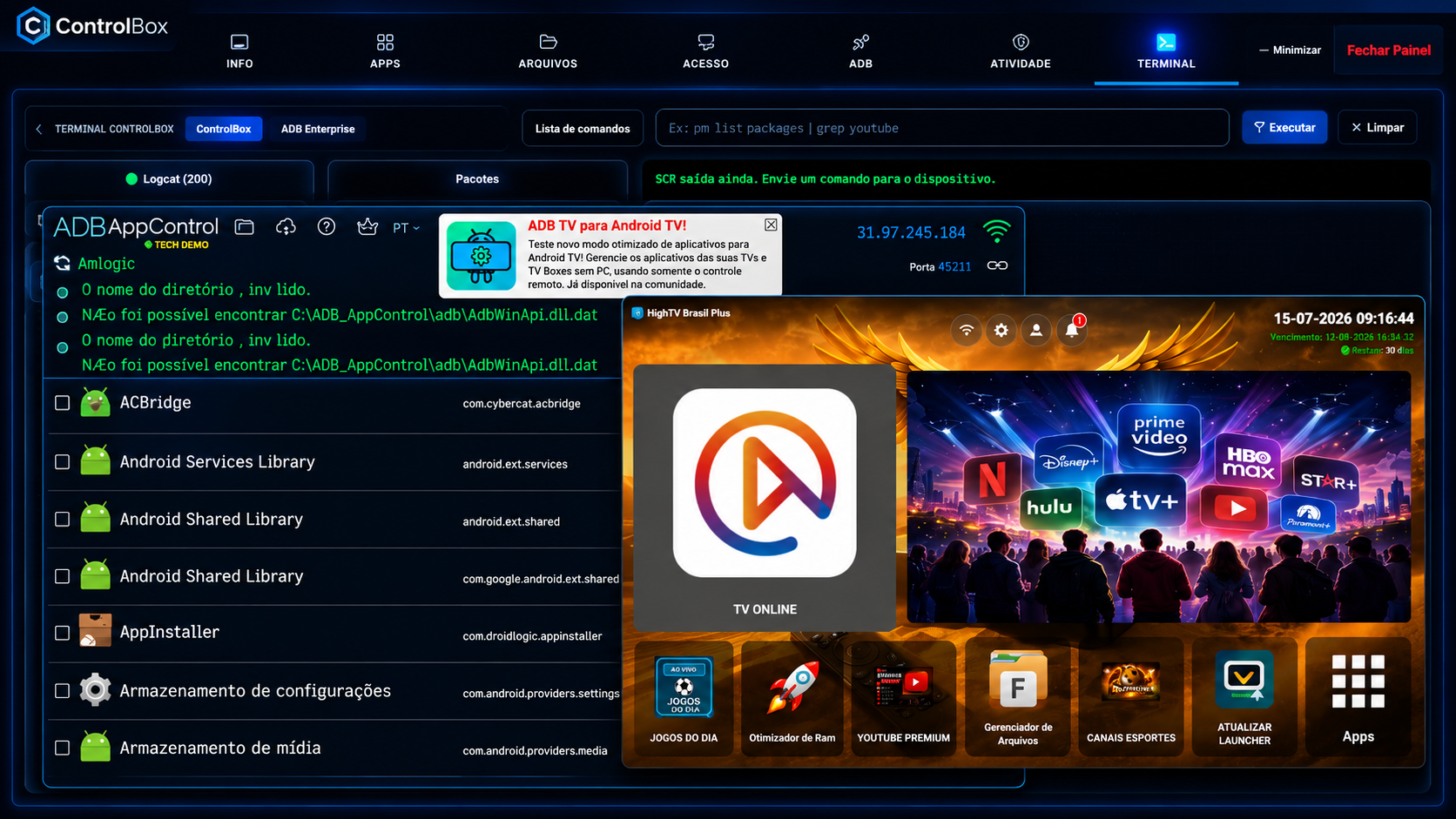Focus the command input field
Viewport: 1456px width, 819px height.
coord(942,128)
